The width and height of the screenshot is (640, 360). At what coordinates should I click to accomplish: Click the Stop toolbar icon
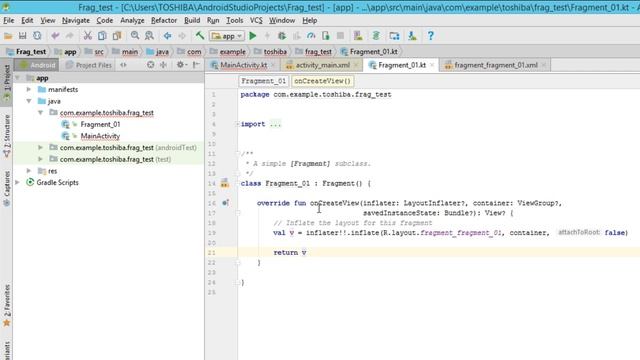tap(340, 36)
